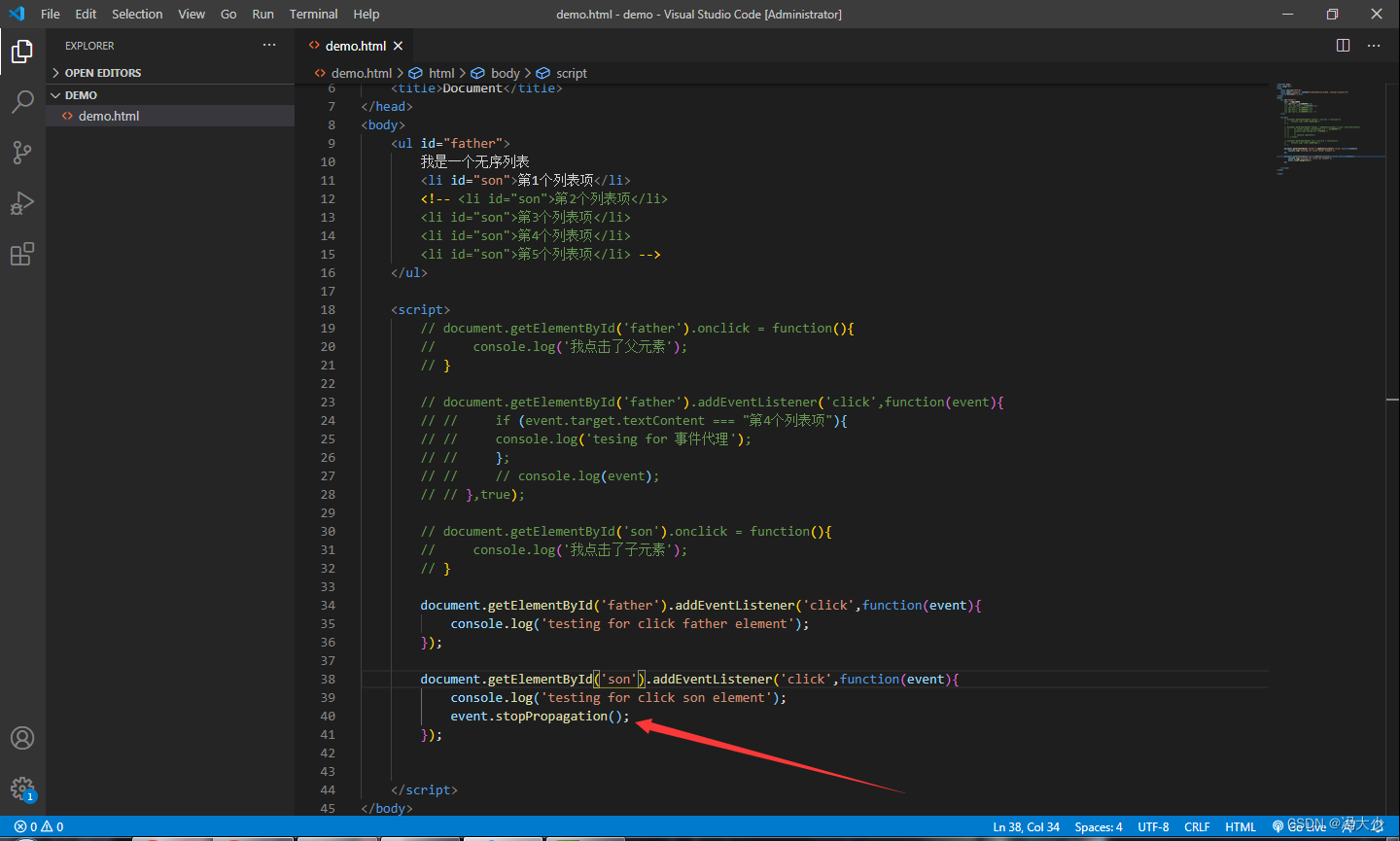This screenshot has width=1400, height=841.
Task: Click the <ul id="father"> line
Action: point(450,144)
